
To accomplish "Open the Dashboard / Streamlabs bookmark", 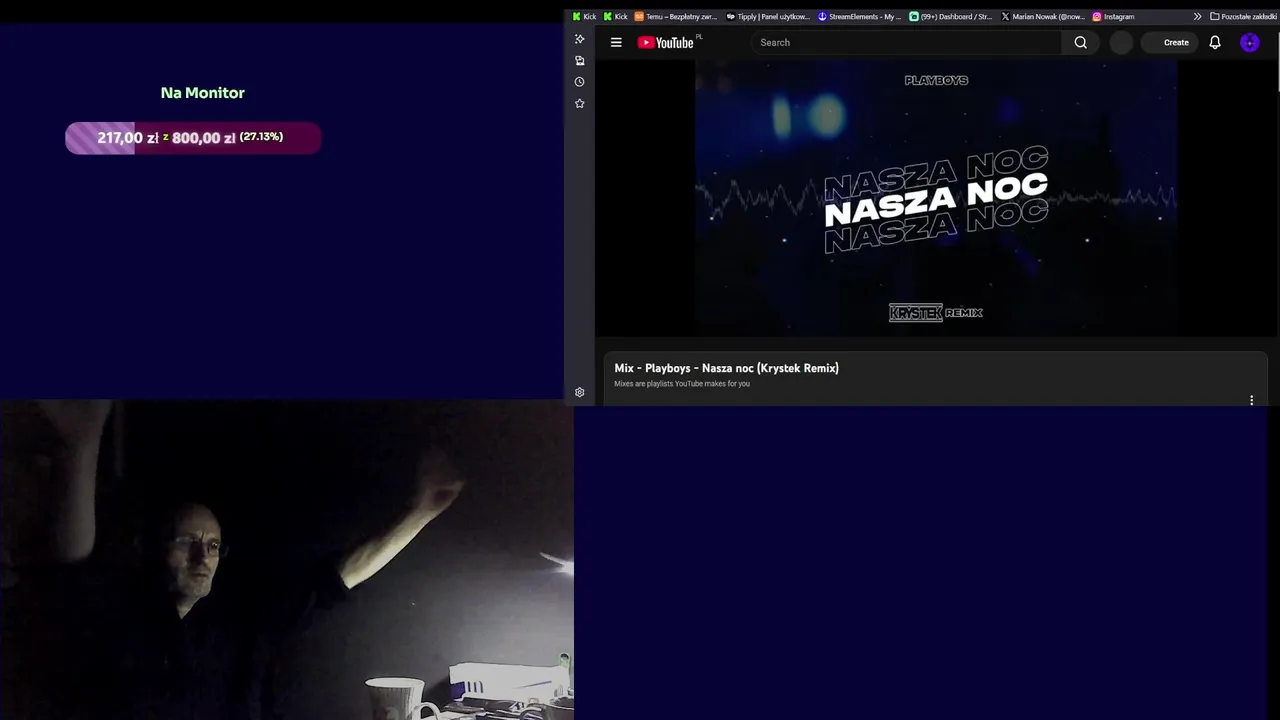I will click(951, 16).
